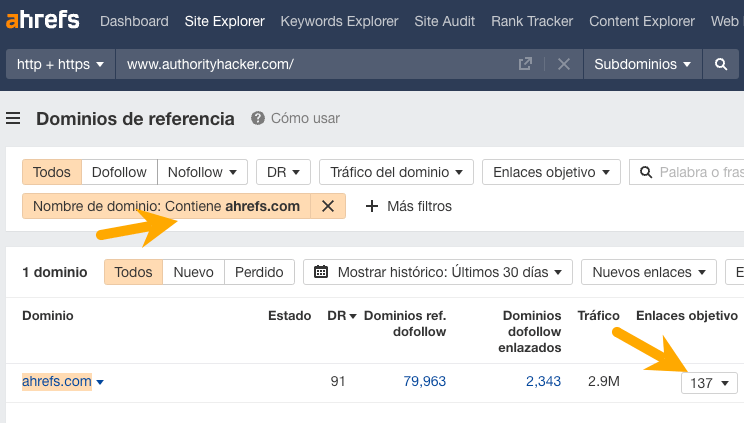Image resolution: width=744 pixels, height=423 pixels.
Task: Click the search icon in keyword field
Action: click(646, 172)
